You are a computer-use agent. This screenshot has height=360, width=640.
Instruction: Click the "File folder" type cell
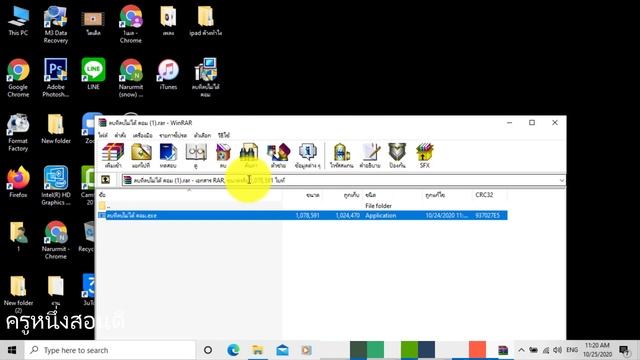point(378,206)
